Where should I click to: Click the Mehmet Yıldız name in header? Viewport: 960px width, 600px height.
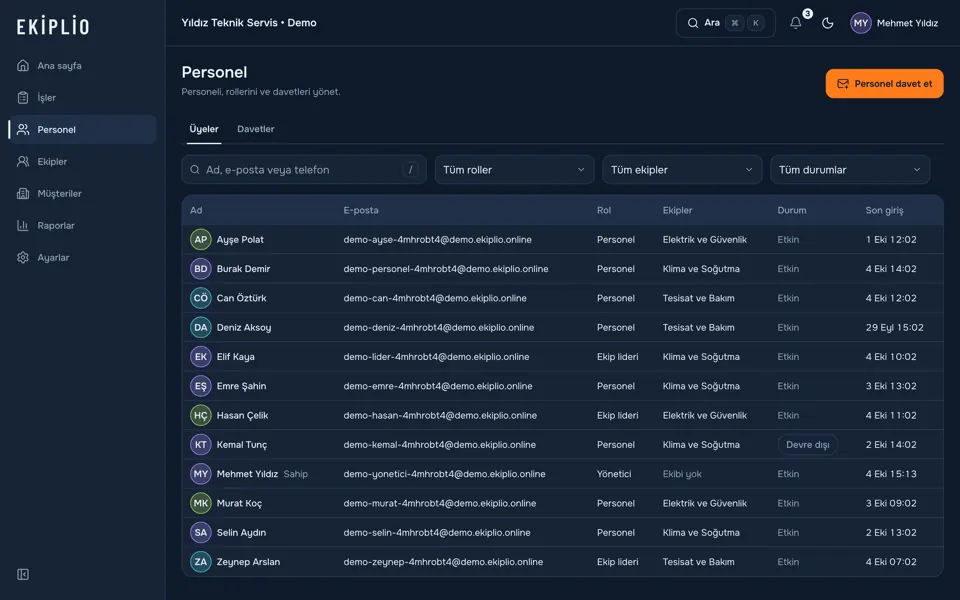pos(907,23)
